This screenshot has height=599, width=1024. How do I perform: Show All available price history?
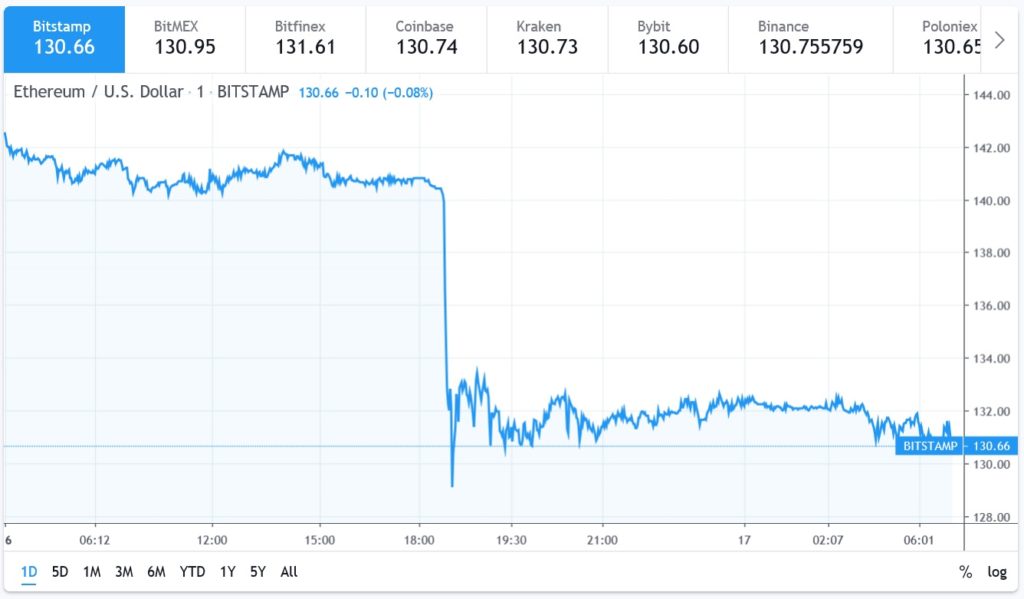[x=289, y=572]
